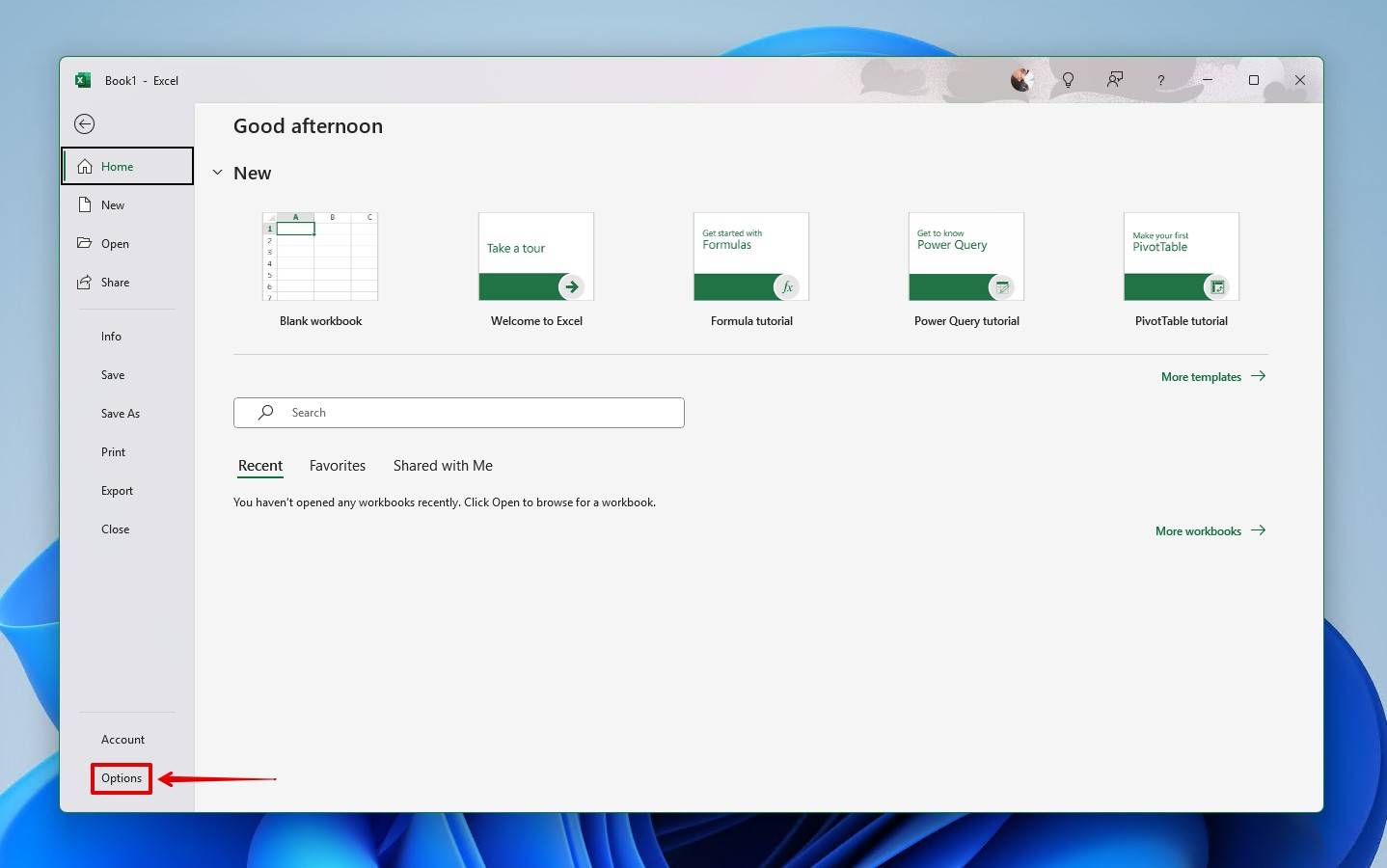
Task: Collapse the New templates section
Action: (217, 172)
